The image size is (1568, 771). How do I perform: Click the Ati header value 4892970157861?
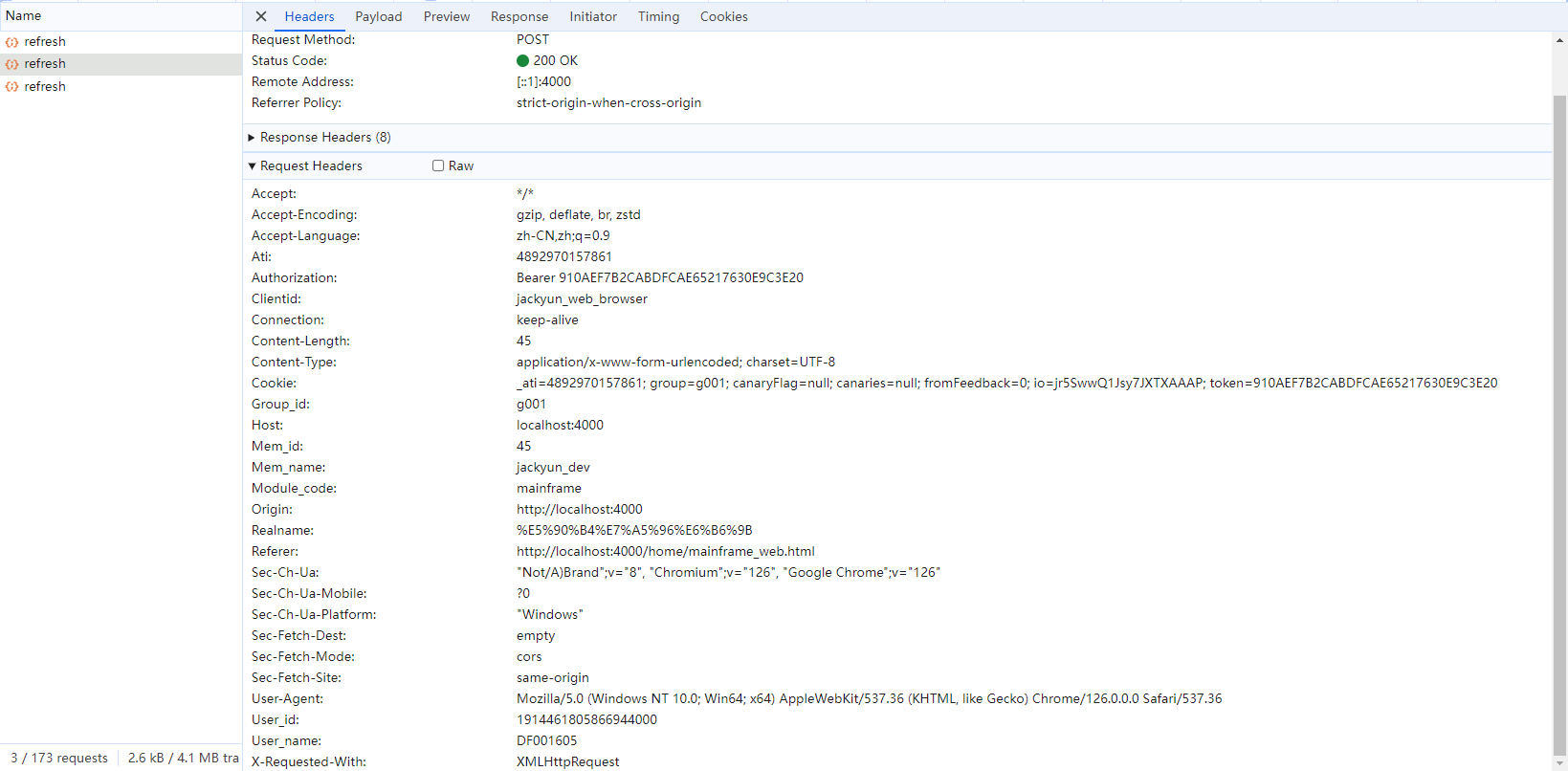[x=564, y=257]
